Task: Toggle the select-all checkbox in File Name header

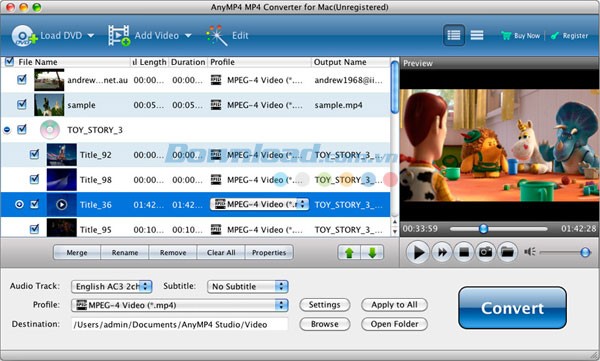Action: pos(9,62)
